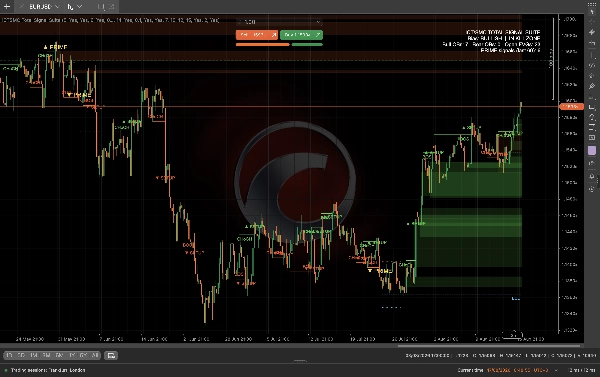Viewport: 600px width, 377px height.
Task: Select the pen drawing tool
Action: [592, 86]
